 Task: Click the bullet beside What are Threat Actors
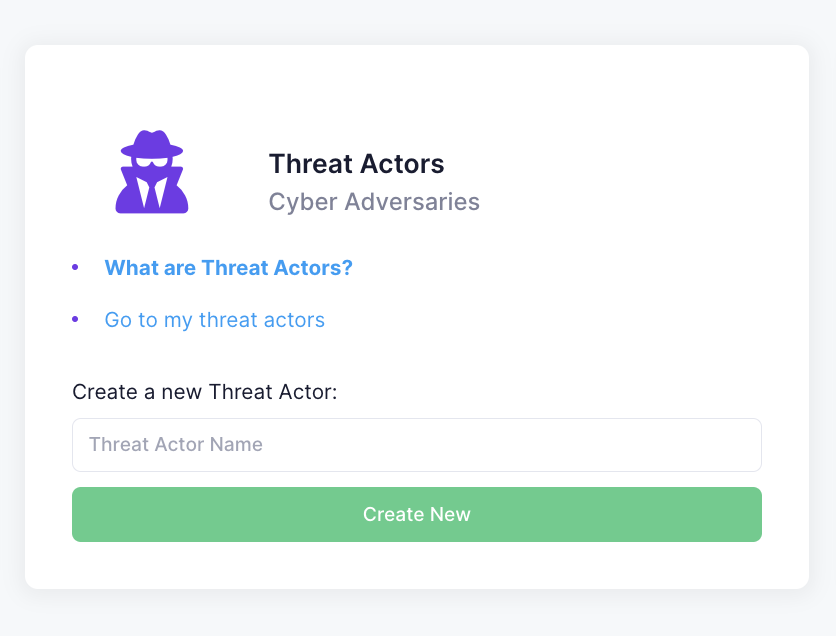tap(75, 267)
